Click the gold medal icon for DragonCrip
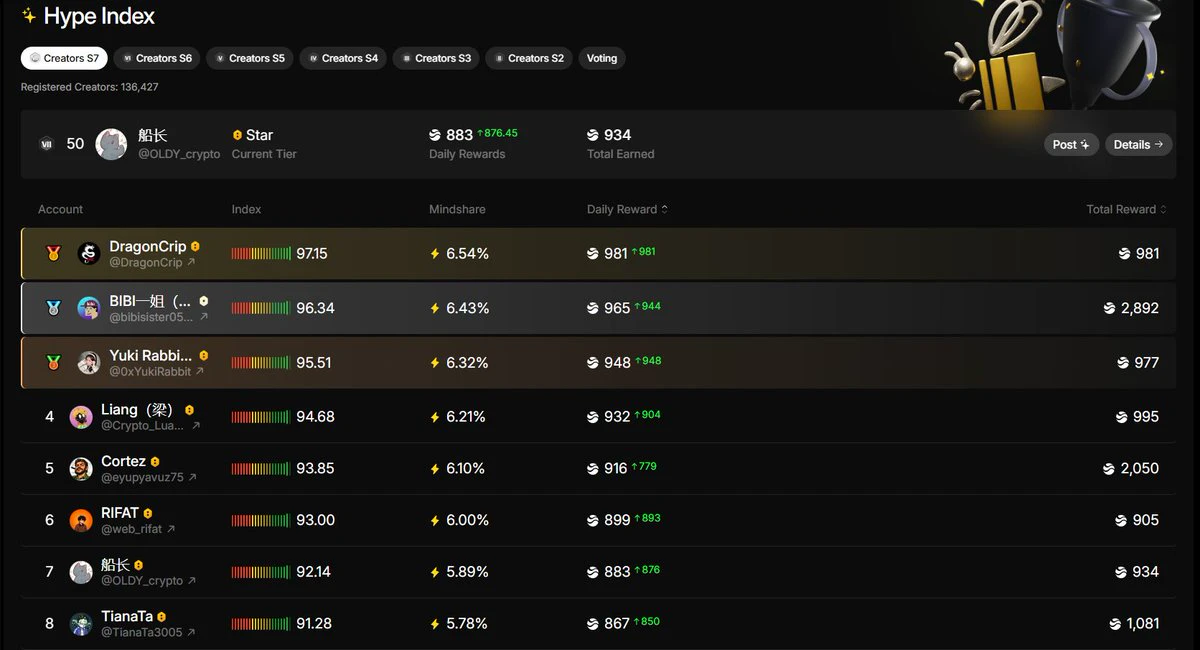Viewport: 1200px width, 650px height. [x=53, y=254]
